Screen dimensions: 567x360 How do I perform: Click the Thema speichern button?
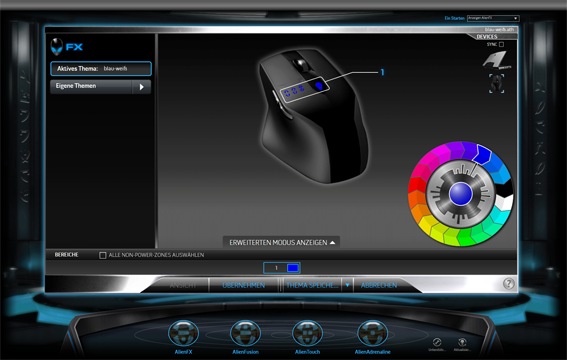coord(312,285)
